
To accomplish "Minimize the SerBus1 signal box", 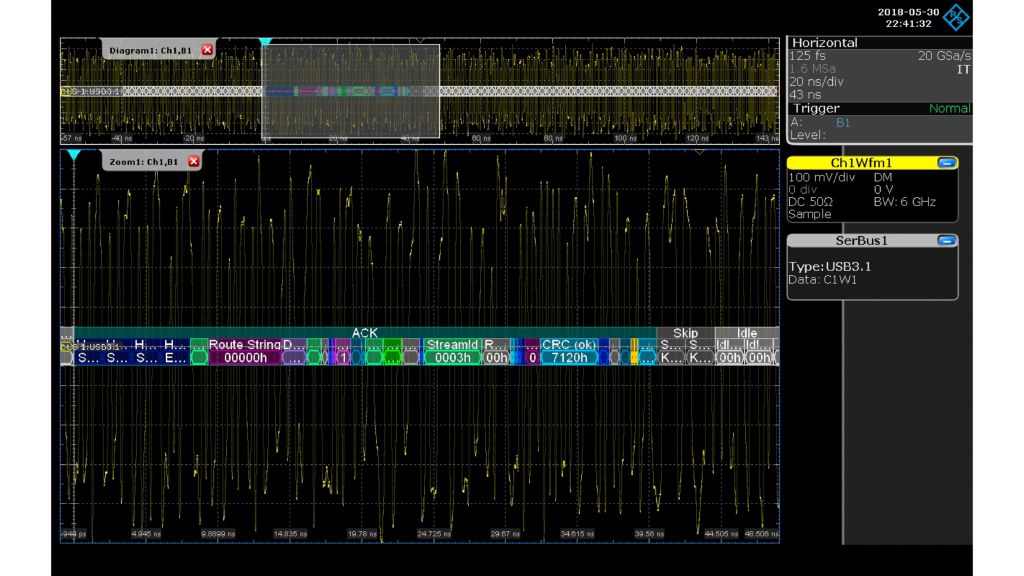I will pos(945,240).
